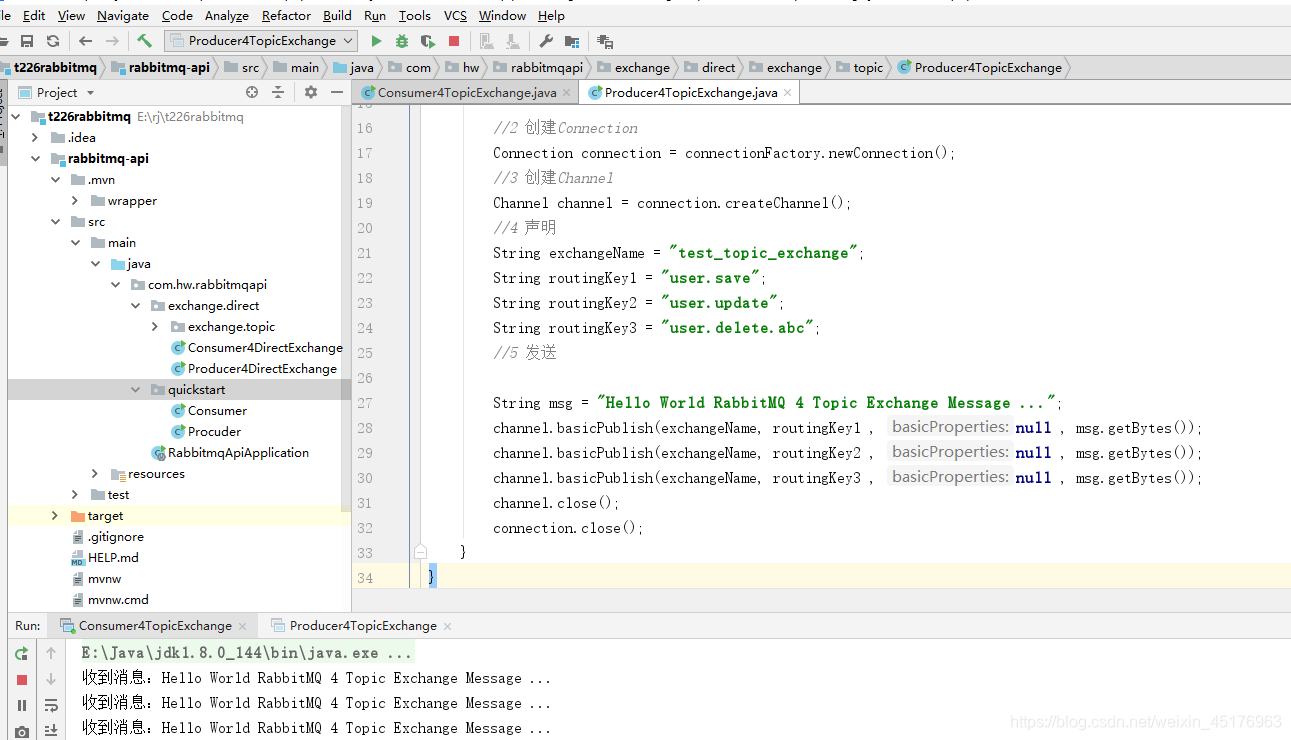Toggle scroll to end in Run console
The height and width of the screenshot is (740, 1291).
[51, 731]
